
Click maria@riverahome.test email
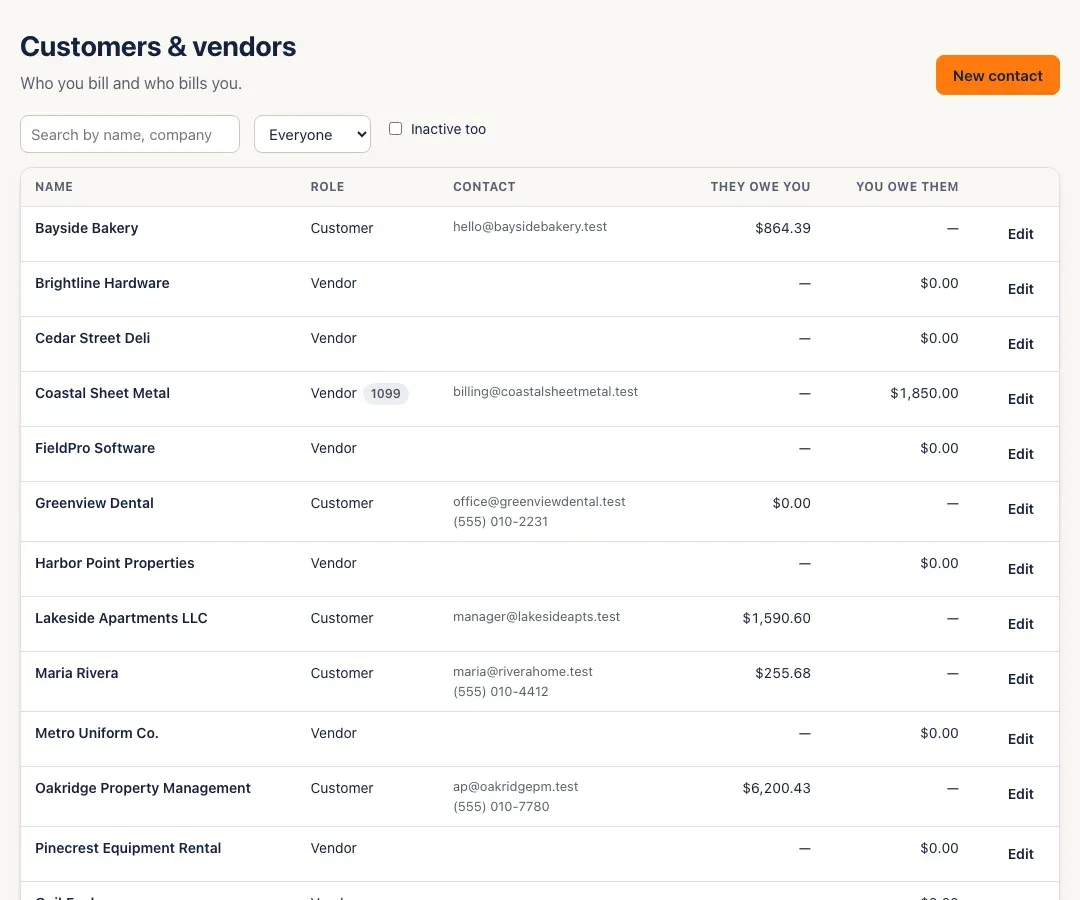(523, 672)
